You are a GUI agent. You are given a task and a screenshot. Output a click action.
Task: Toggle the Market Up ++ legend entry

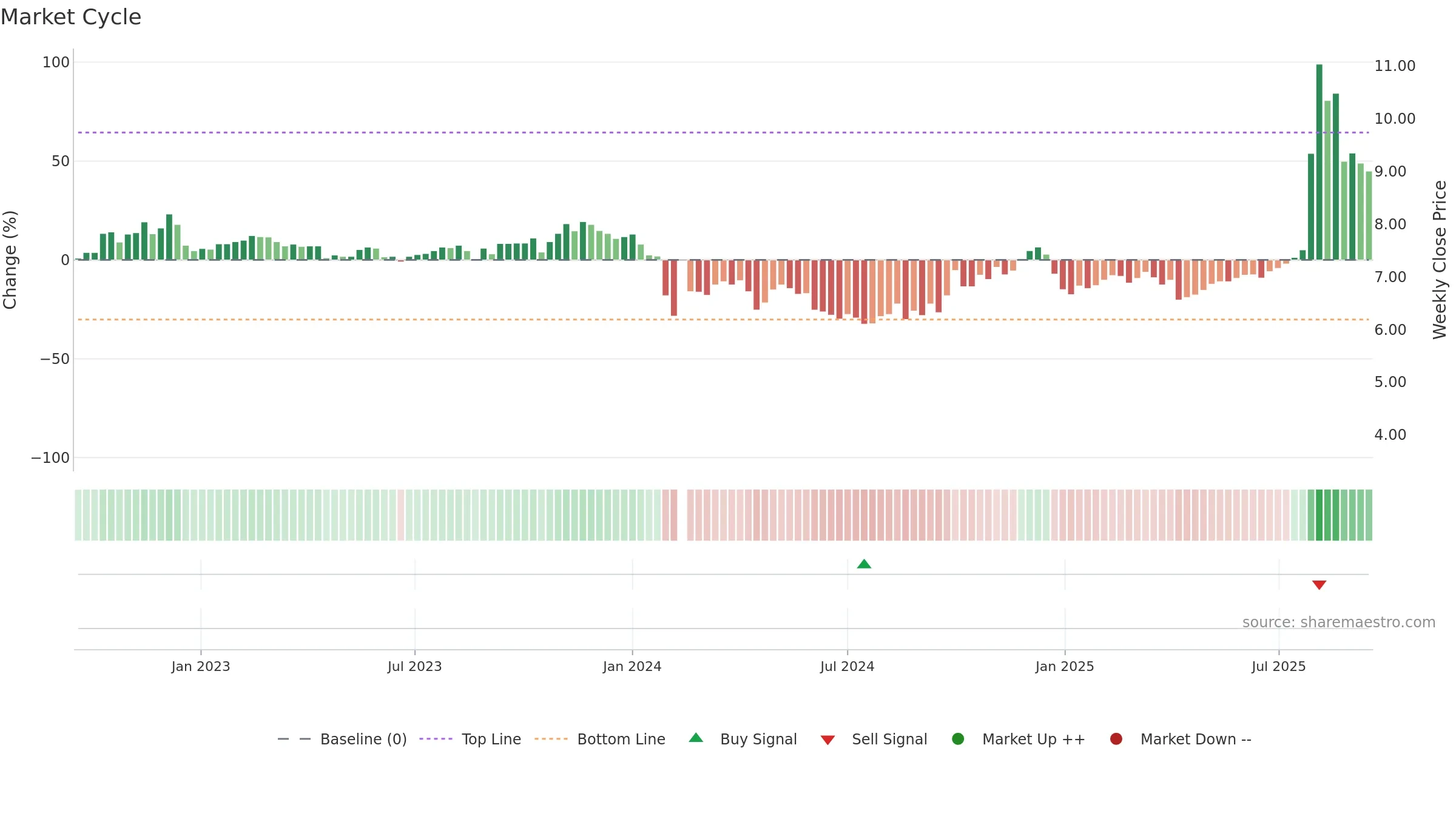click(1019, 739)
